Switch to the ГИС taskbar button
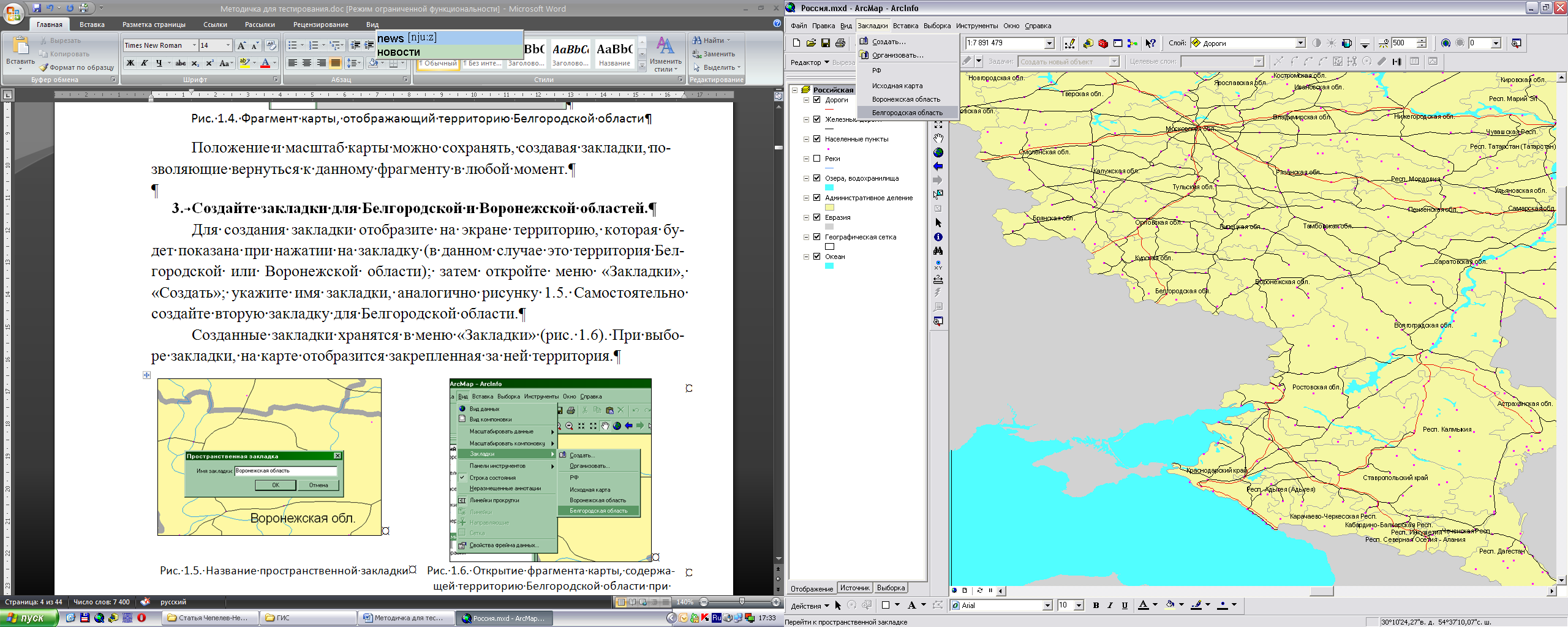This screenshot has width=1568, height=627. pyautogui.click(x=308, y=618)
